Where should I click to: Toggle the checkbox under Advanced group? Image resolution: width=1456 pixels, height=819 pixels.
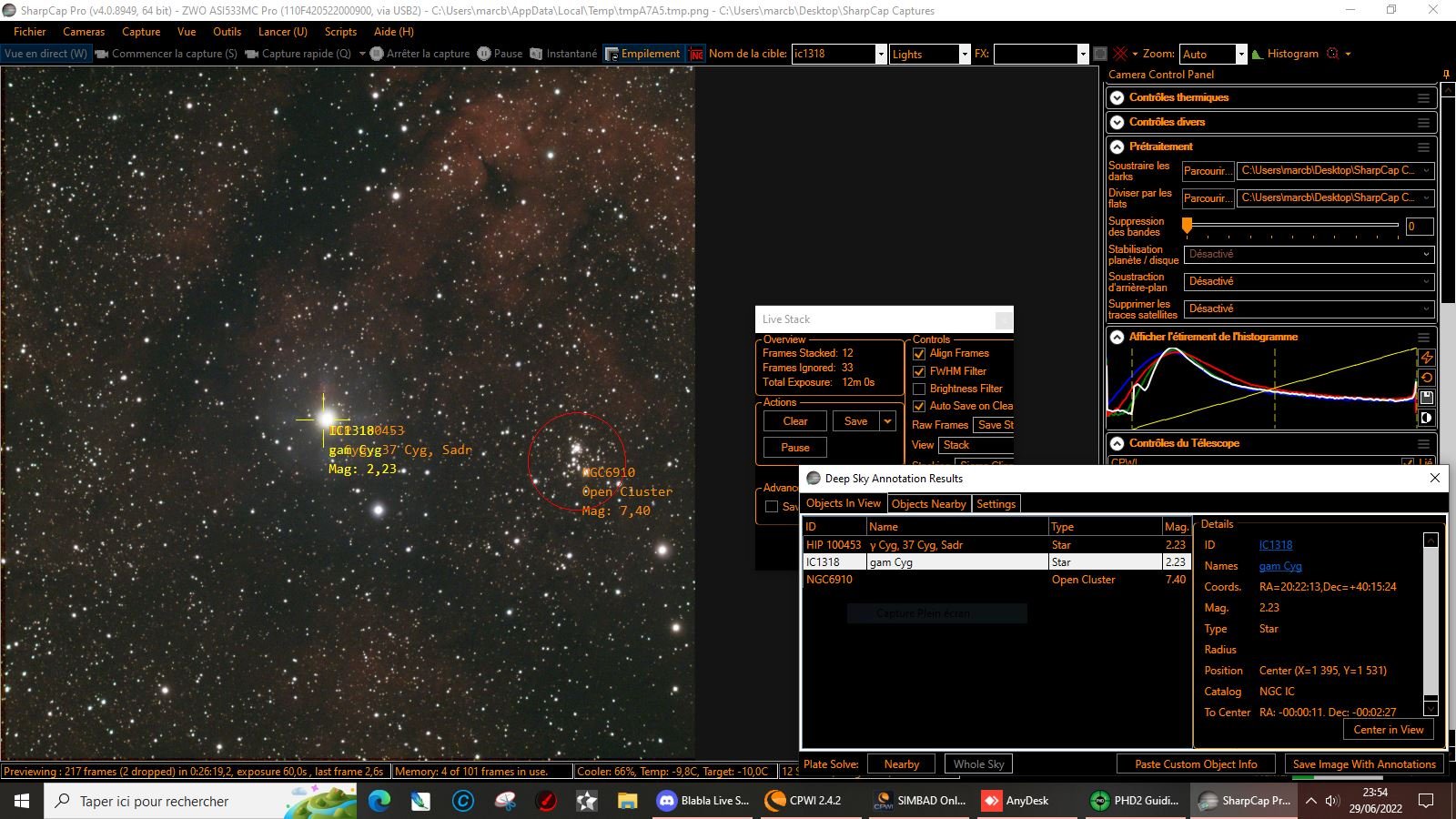[772, 507]
